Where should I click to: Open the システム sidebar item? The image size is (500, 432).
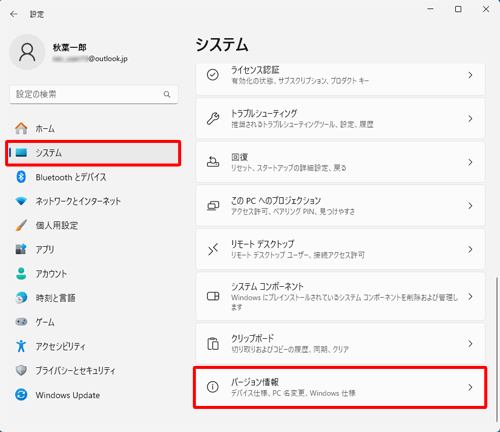click(93, 153)
